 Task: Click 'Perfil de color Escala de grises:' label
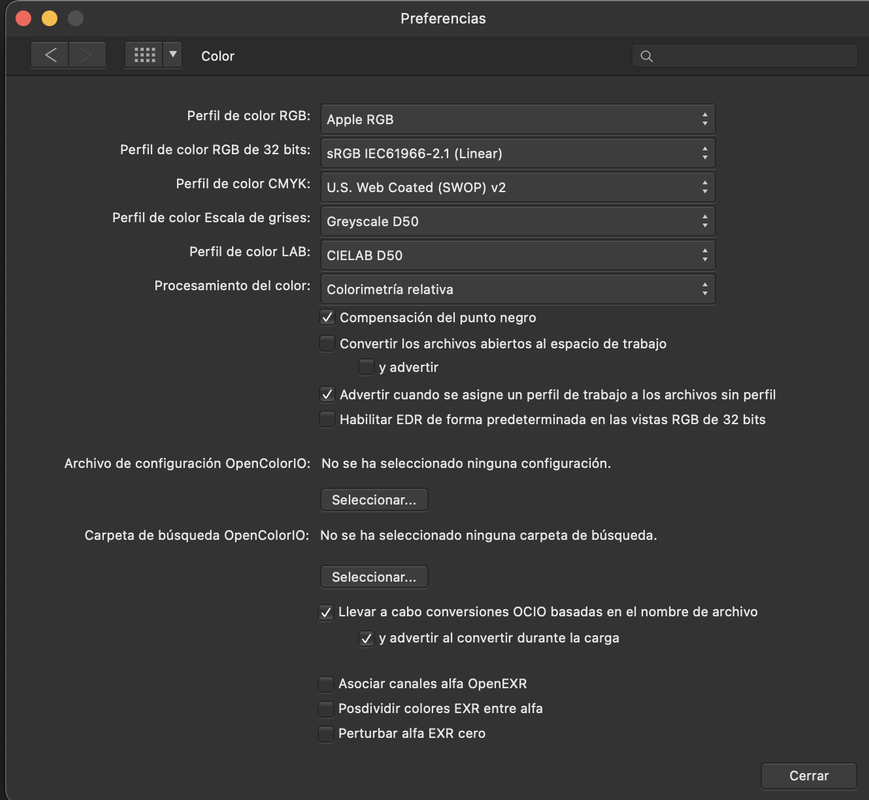coord(211,218)
